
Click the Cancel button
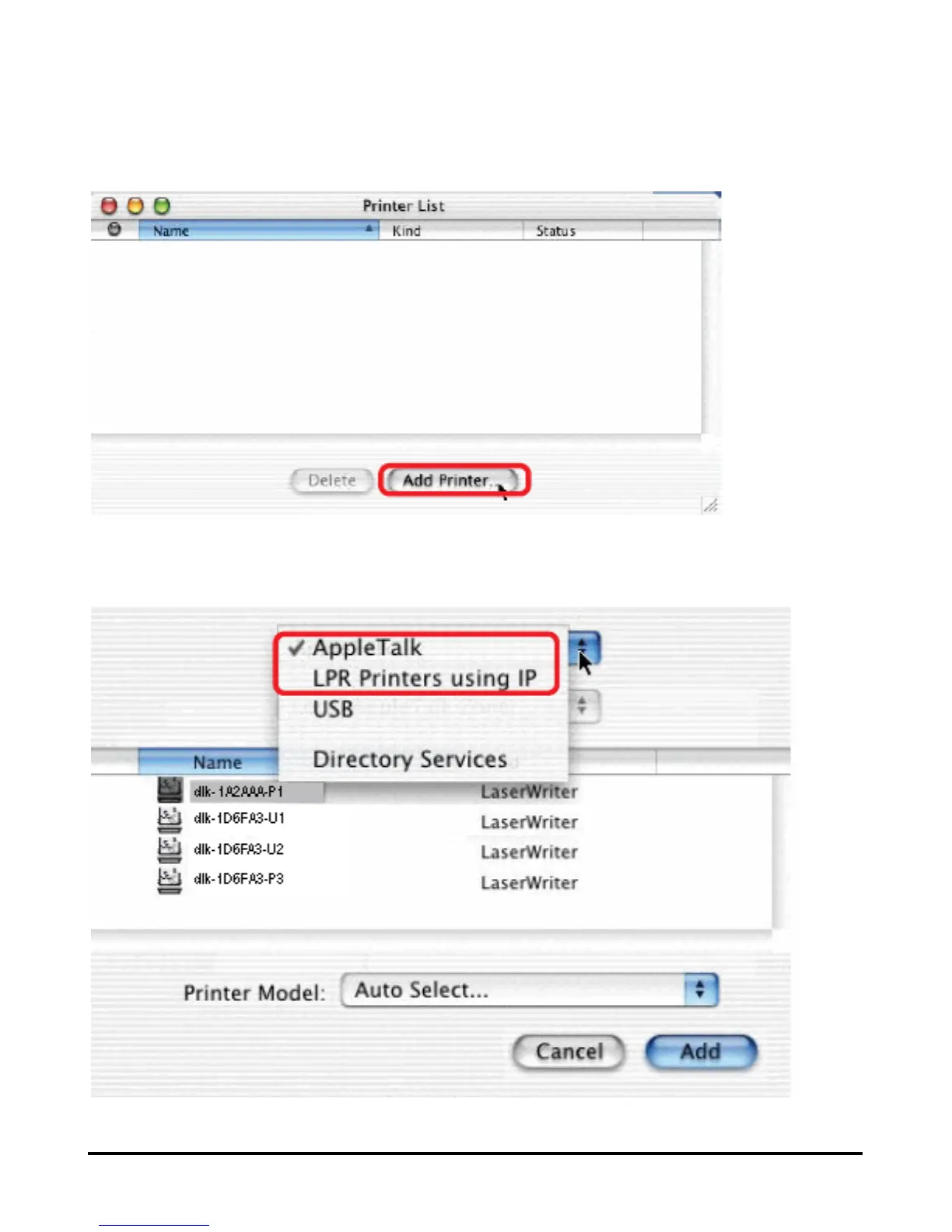point(569,1052)
